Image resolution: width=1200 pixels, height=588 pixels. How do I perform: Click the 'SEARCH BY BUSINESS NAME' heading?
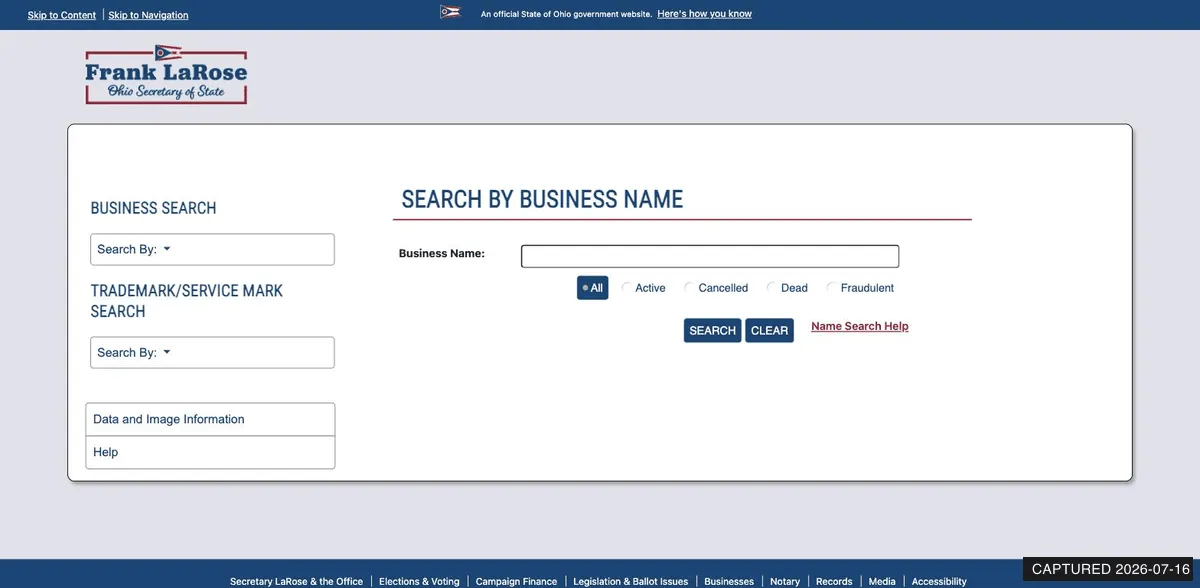(x=542, y=199)
